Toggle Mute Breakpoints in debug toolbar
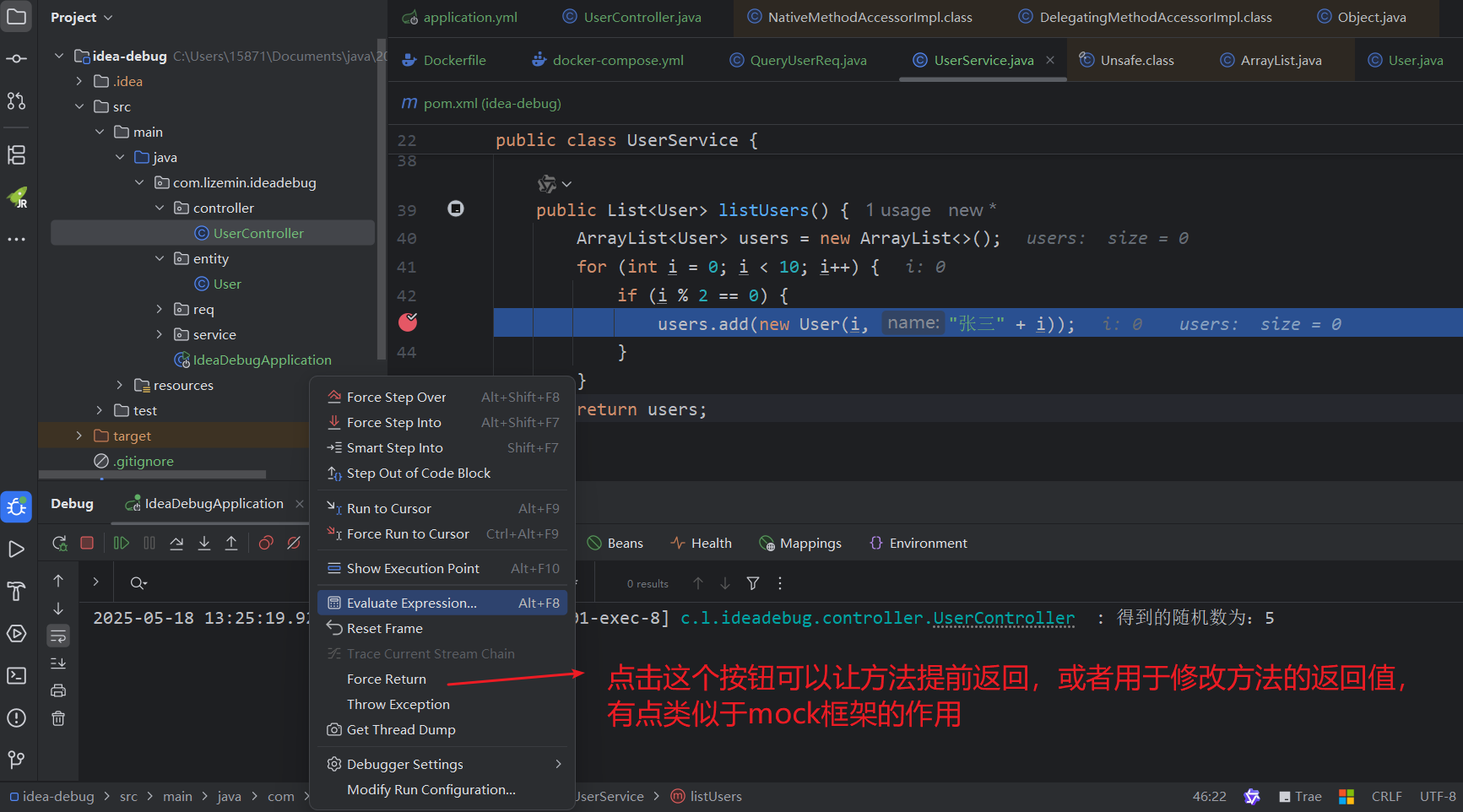Image resolution: width=1463 pixels, height=812 pixels. coord(294,543)
